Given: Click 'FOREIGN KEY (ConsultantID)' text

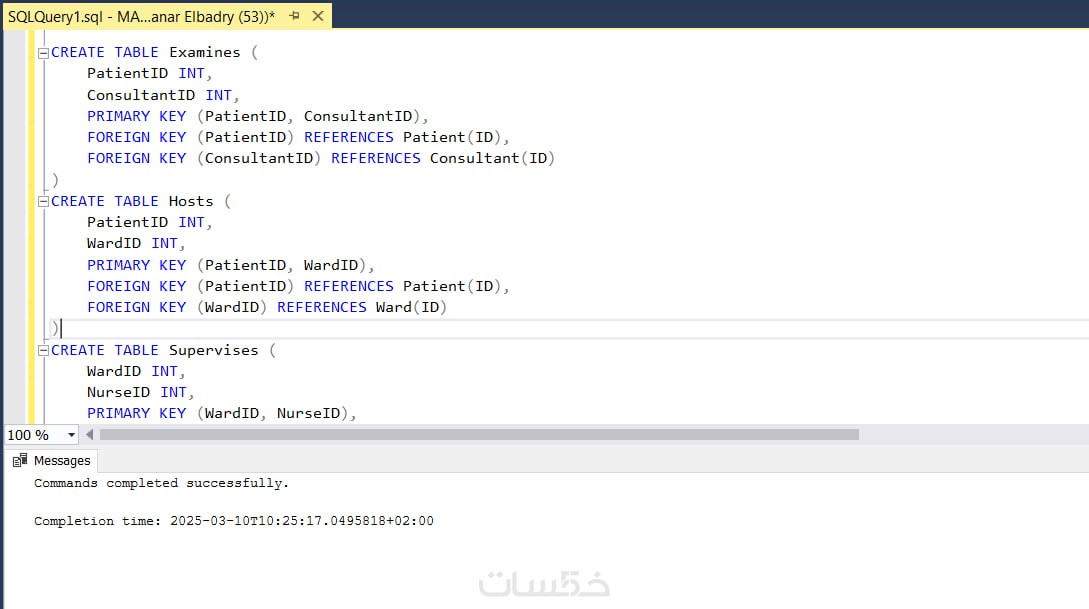Looking at the screenshot, I should pos(204,158).
